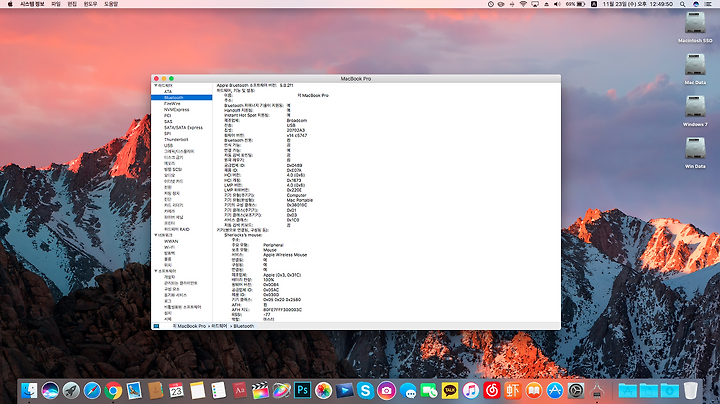Open the 도움말 menu in menu bar
This screenshot has width=720, height=404.
111,4
